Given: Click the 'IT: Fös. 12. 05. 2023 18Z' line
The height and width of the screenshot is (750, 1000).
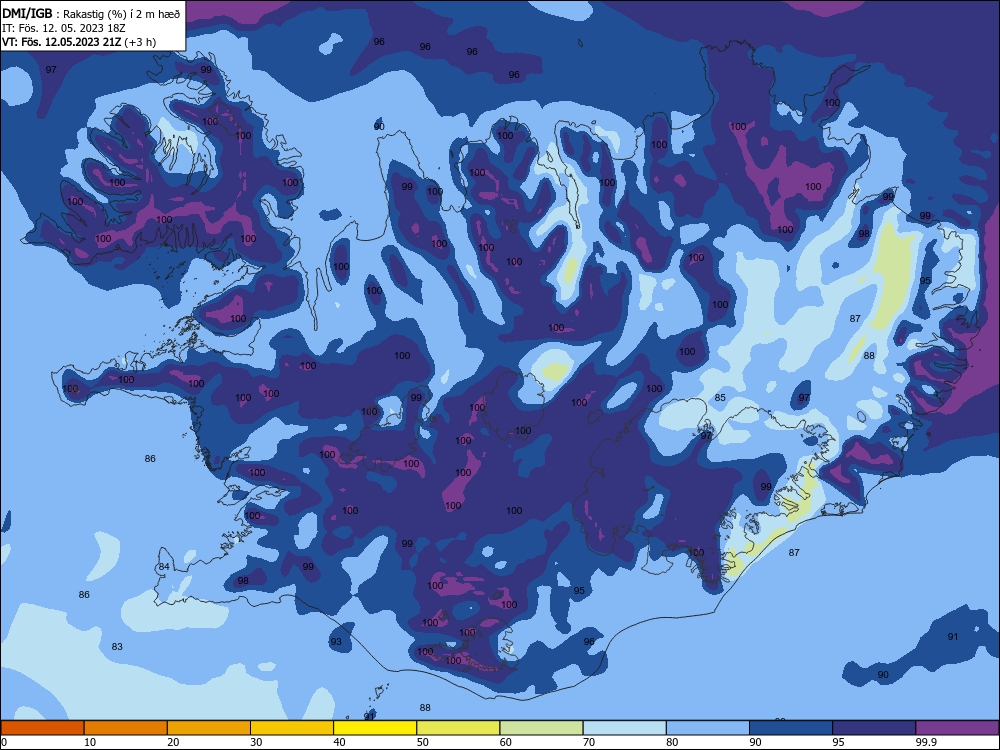Looking at the screenshot, I should (x=63, y=28).
